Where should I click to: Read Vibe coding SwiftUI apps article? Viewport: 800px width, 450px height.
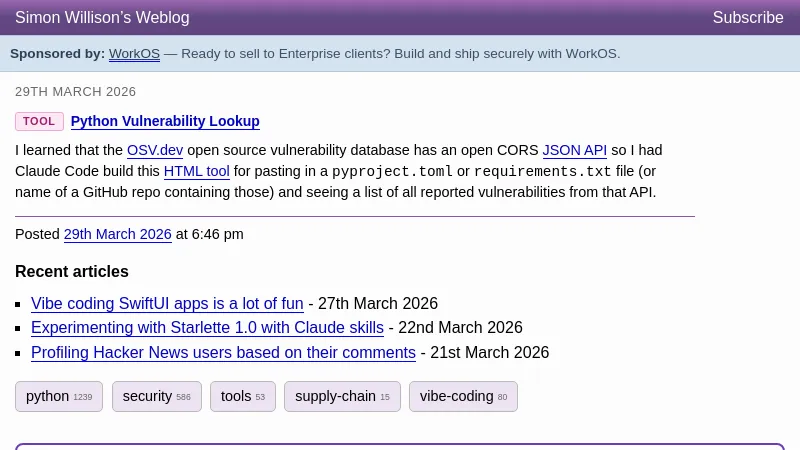click(x=167, y=304)
